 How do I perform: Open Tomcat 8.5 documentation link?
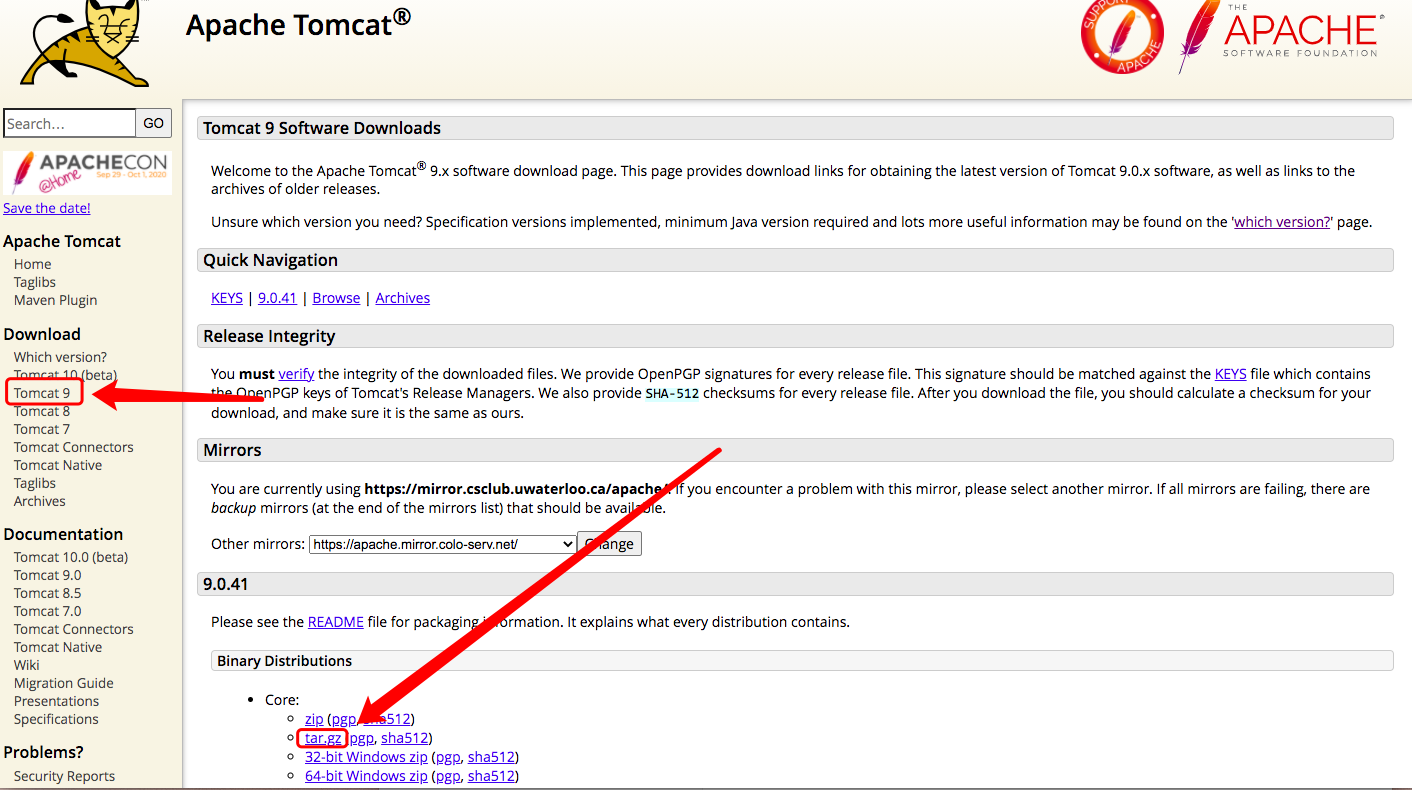tap(48, 593)
